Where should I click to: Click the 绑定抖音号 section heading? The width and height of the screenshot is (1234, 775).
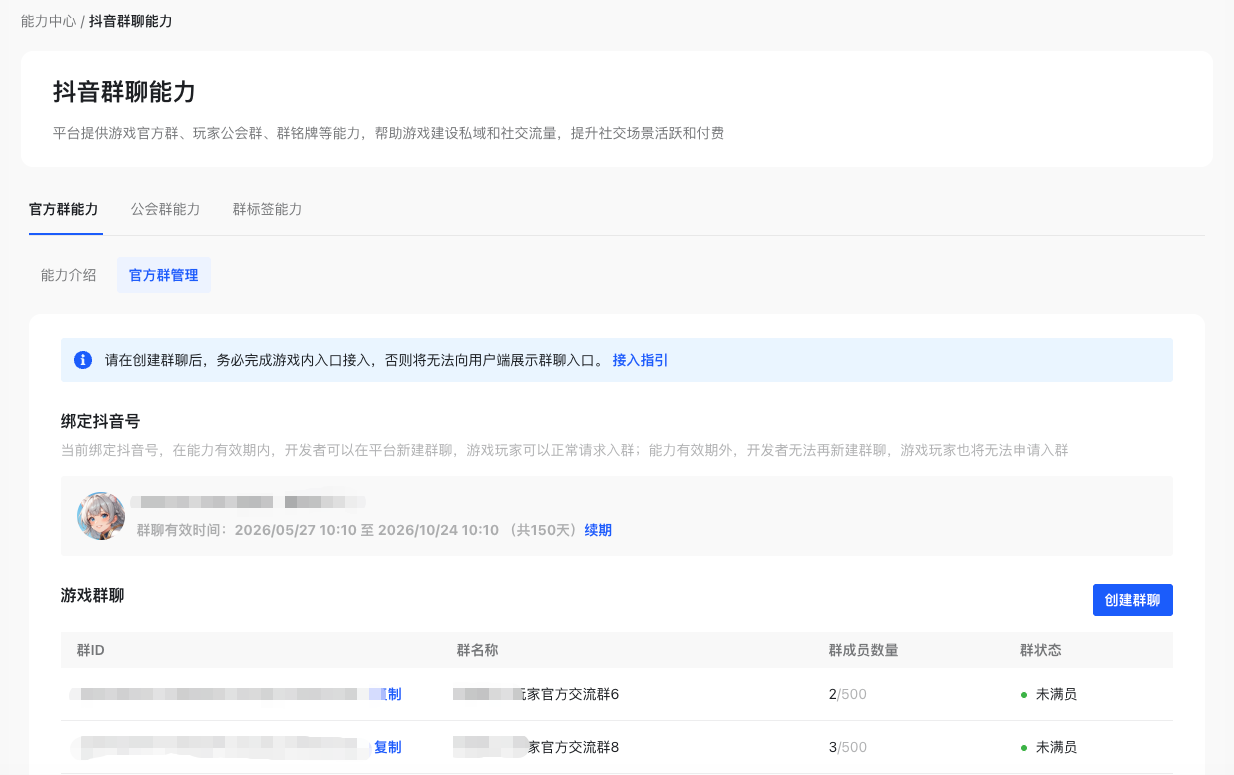pyautogui.click(x=100, y=421)
